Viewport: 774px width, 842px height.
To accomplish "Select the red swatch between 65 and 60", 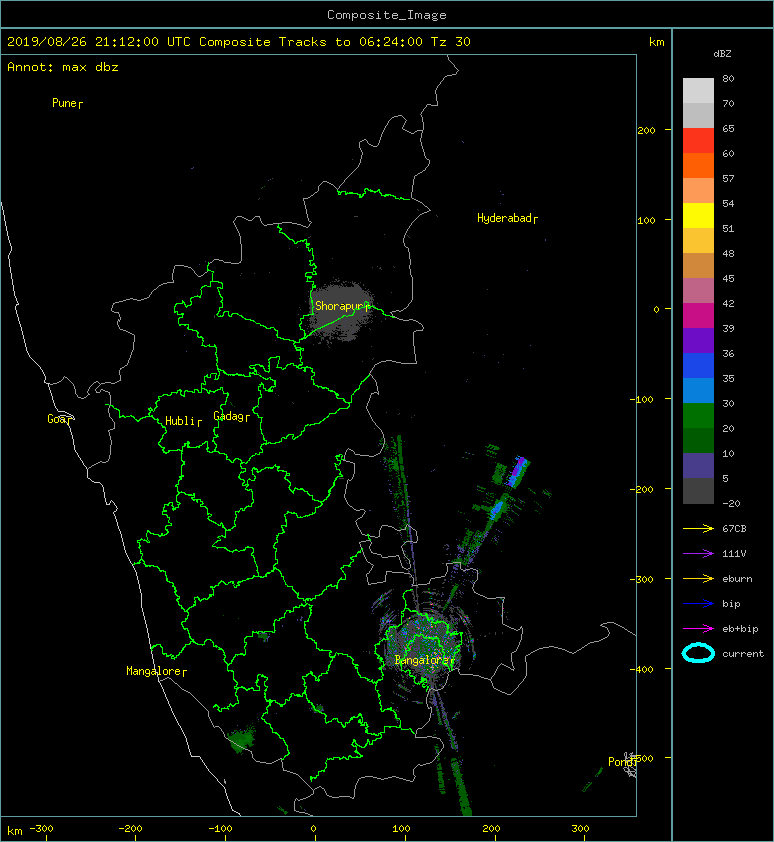I will (698, 140).
